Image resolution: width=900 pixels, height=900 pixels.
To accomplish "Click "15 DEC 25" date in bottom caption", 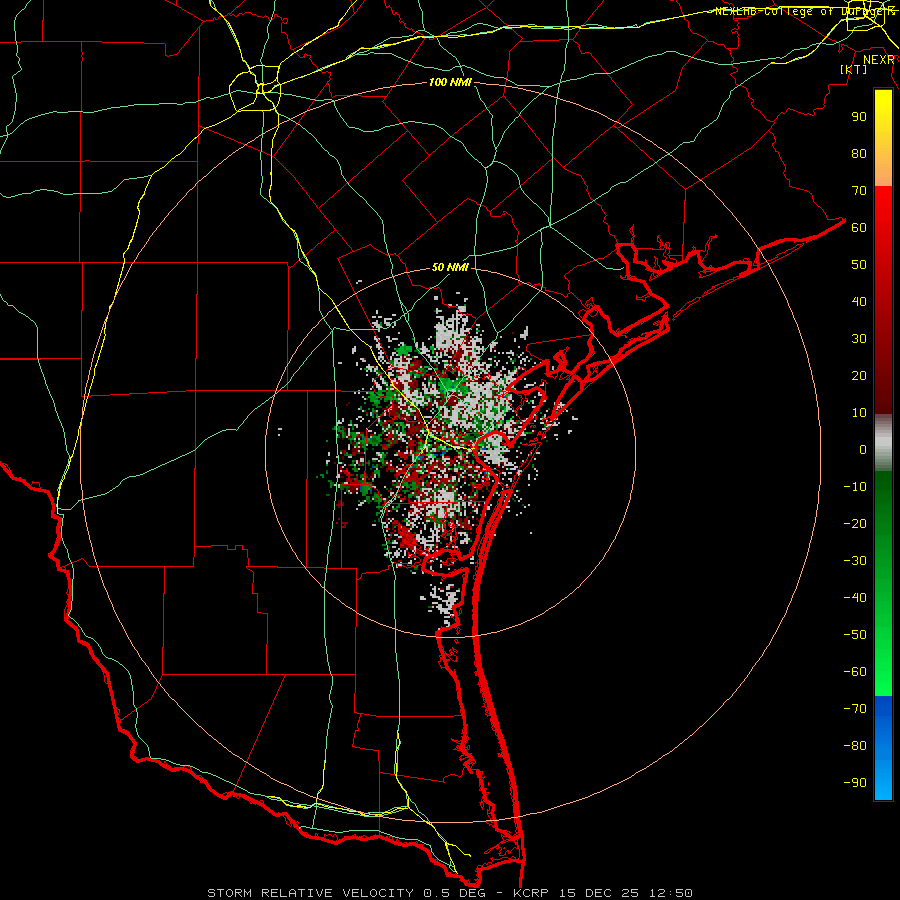I will 600,893.
